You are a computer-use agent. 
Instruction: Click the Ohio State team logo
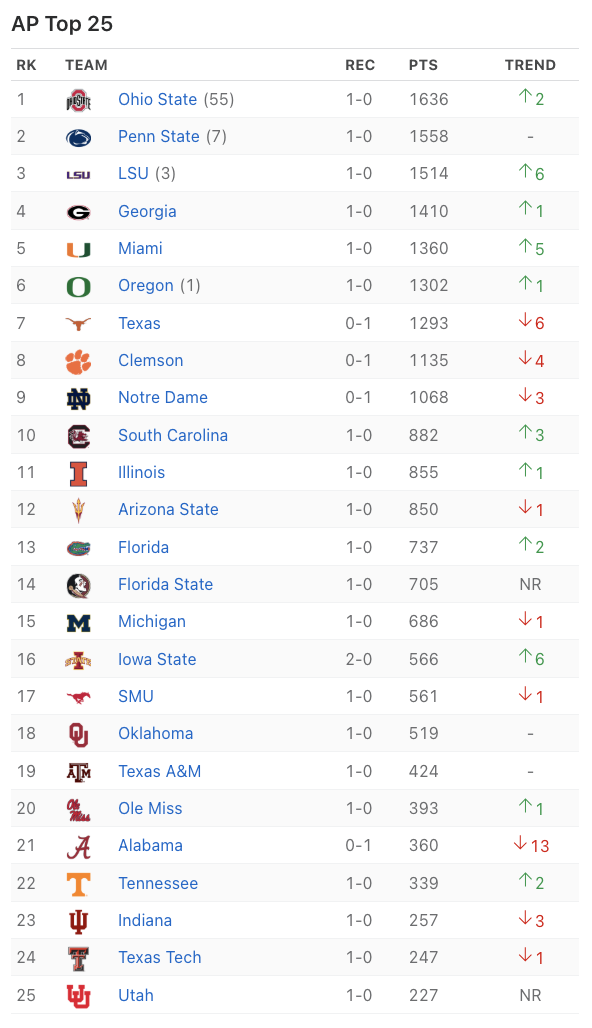(79, 100)
